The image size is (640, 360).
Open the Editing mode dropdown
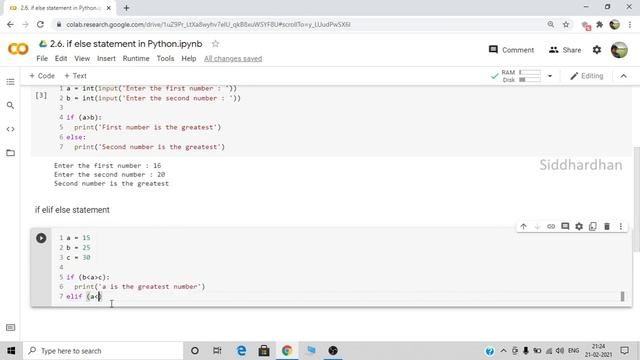pos(587,76)
